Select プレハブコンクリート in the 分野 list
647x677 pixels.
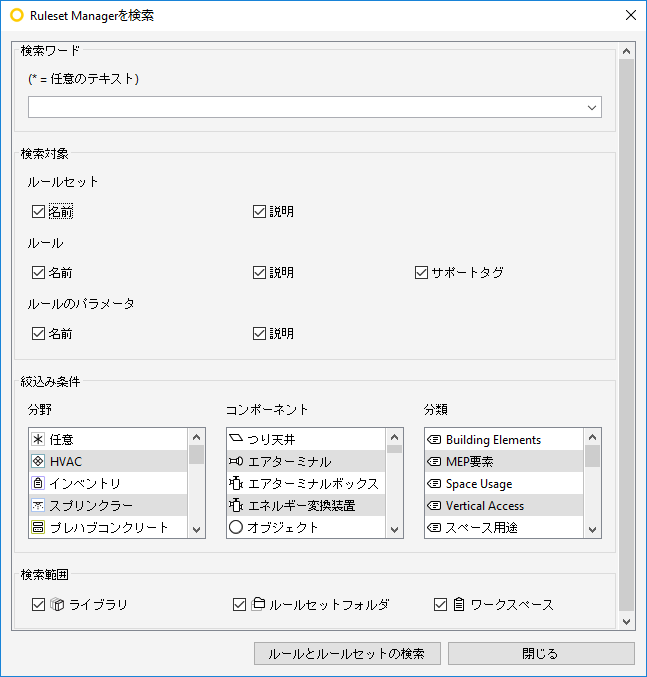coord(108,527)
